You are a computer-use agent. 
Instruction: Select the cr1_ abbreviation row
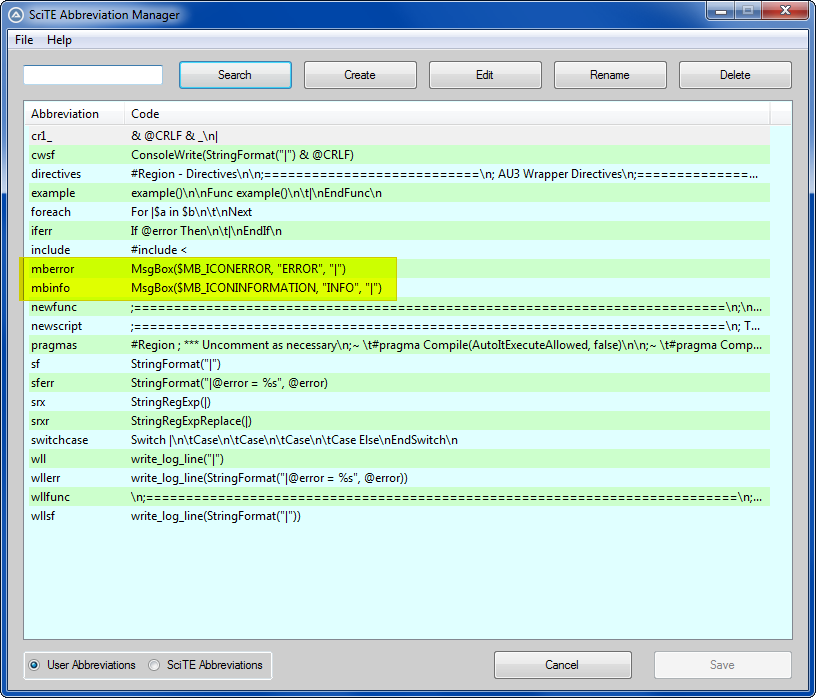pyautogui.click(x=397, y=136)
